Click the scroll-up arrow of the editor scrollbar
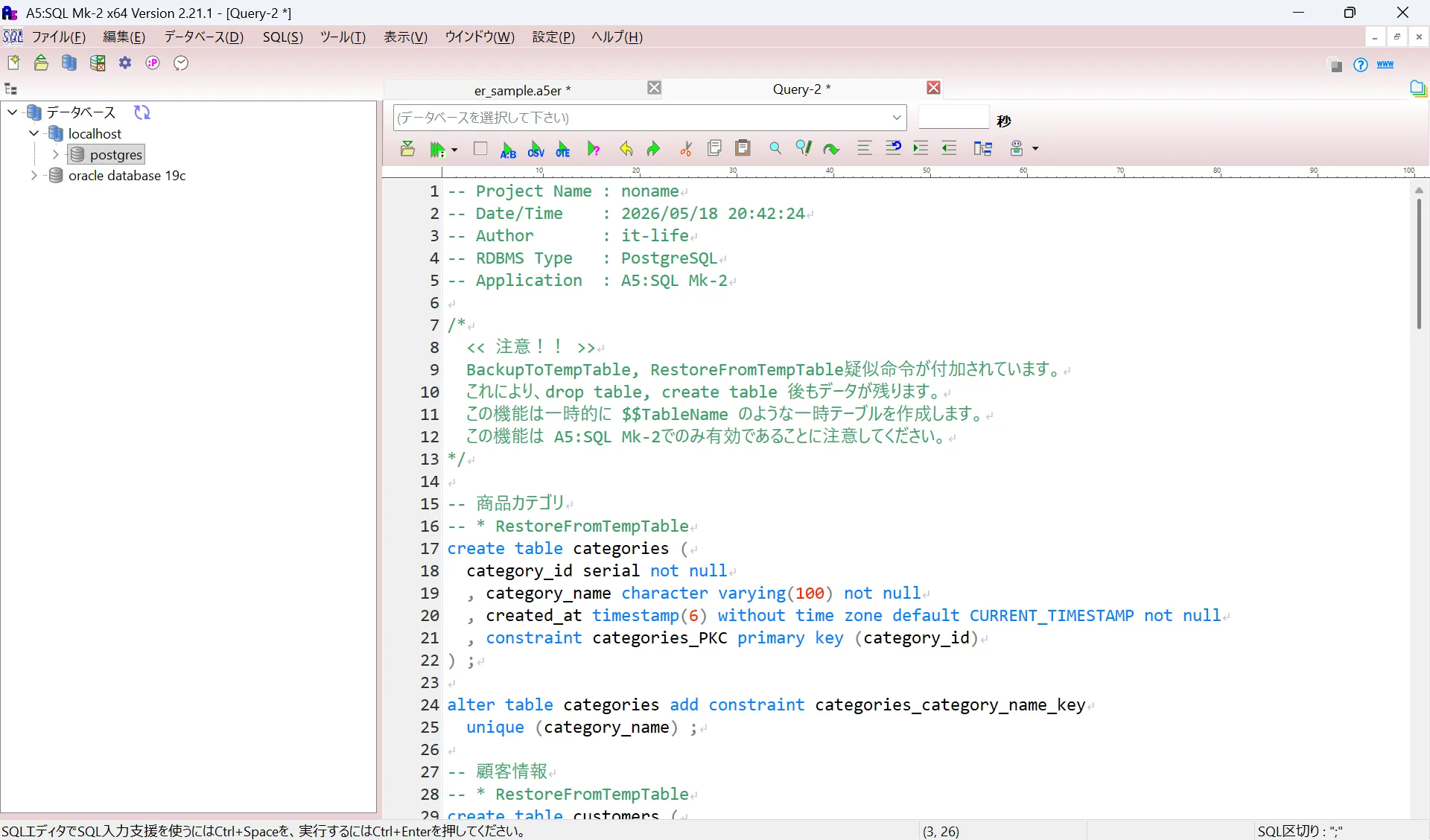 point(1419,191)
